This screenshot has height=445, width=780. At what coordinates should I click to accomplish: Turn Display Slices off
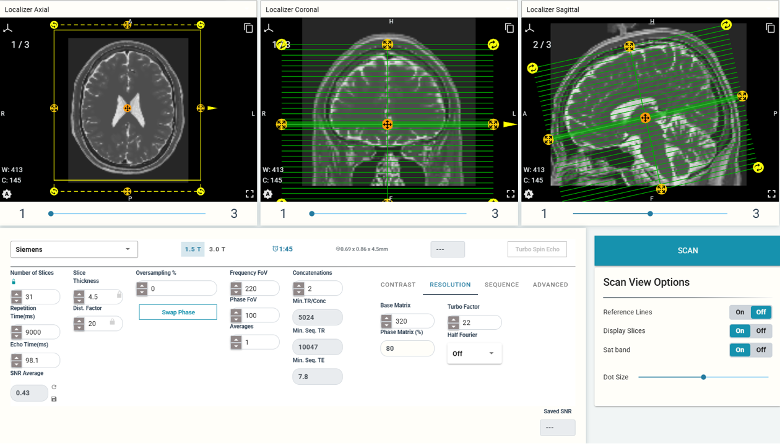[761, 330]
